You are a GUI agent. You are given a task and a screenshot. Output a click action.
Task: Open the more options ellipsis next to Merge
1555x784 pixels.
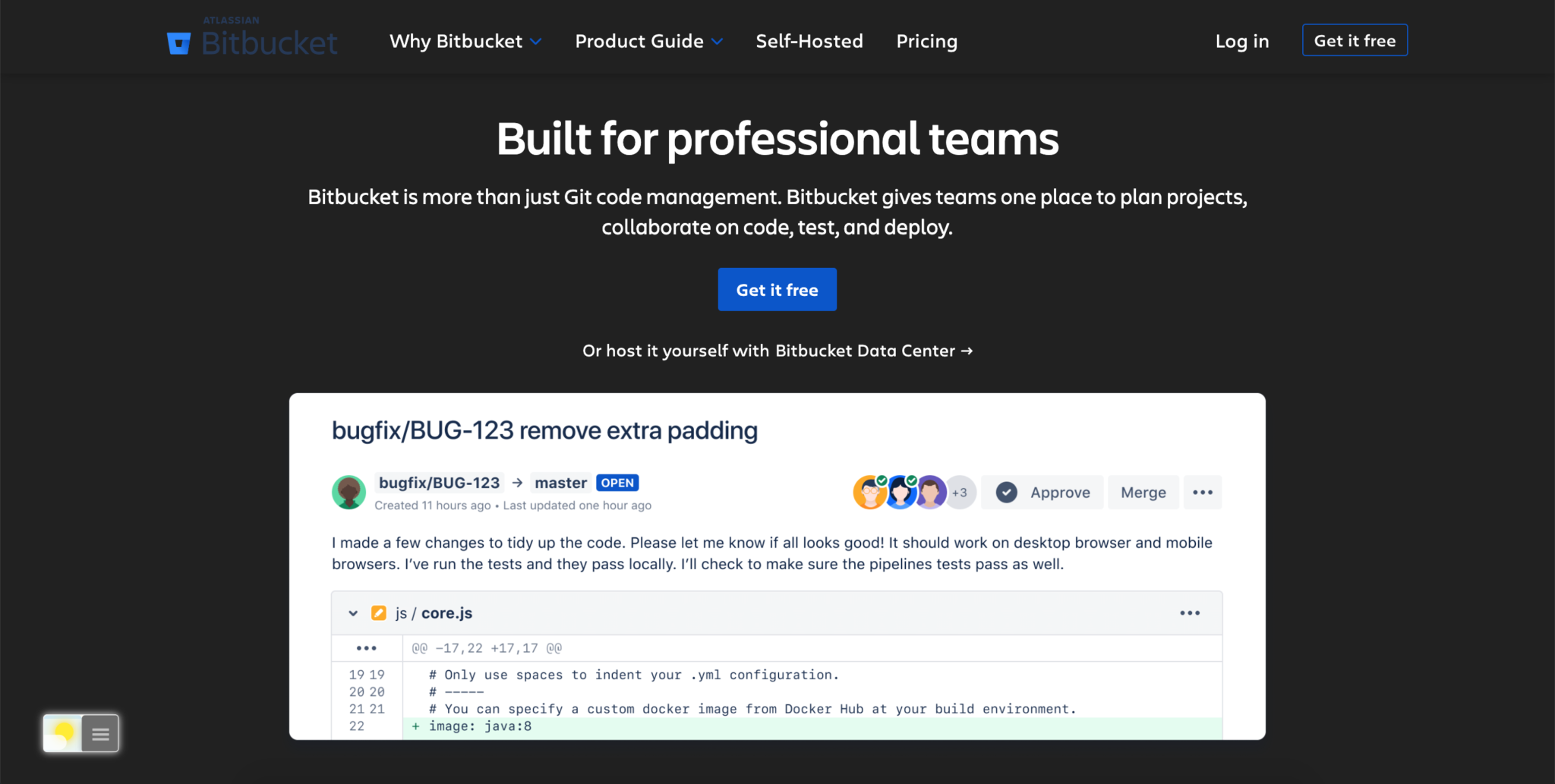tap(1203, 493)
